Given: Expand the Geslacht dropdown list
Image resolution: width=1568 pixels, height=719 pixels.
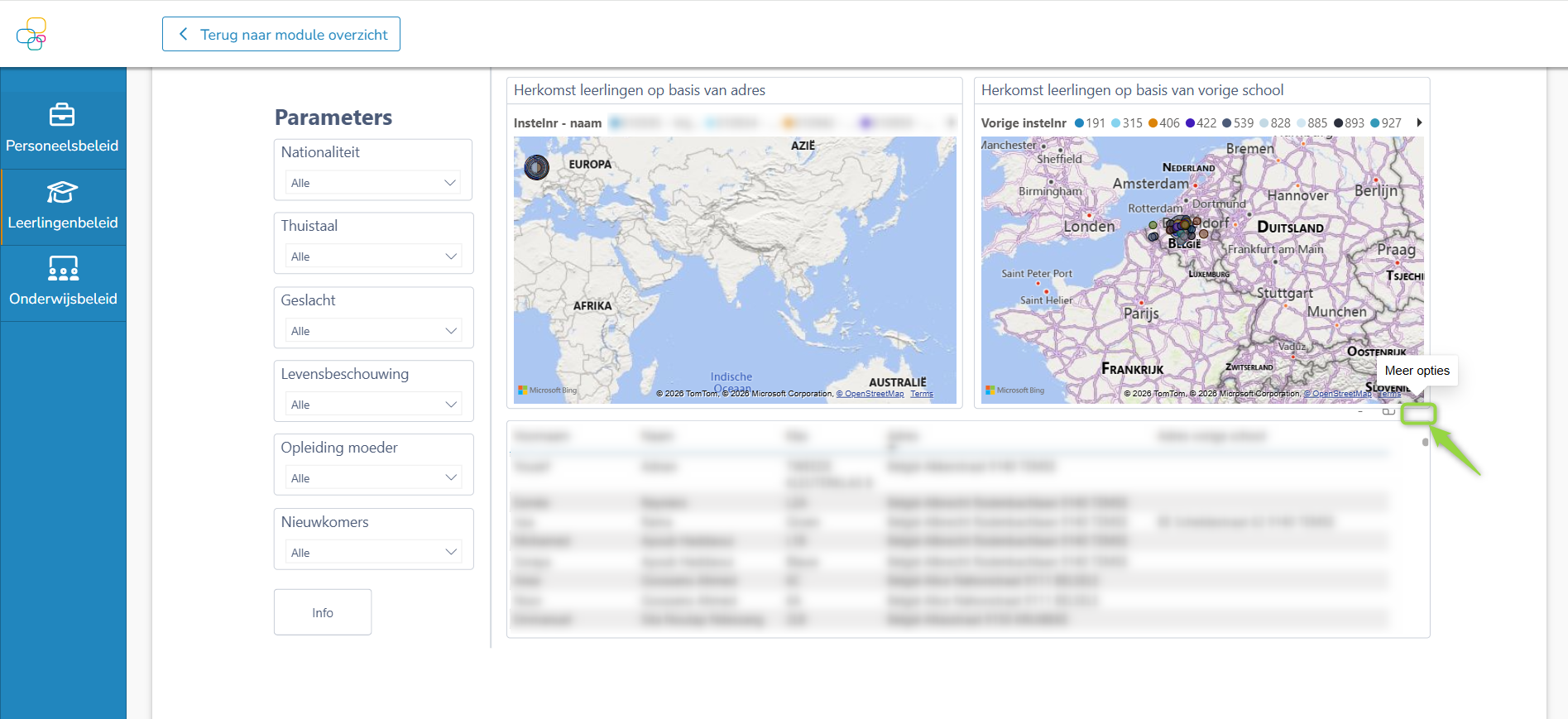Looking at the screenshot, I should coord(373,331).
